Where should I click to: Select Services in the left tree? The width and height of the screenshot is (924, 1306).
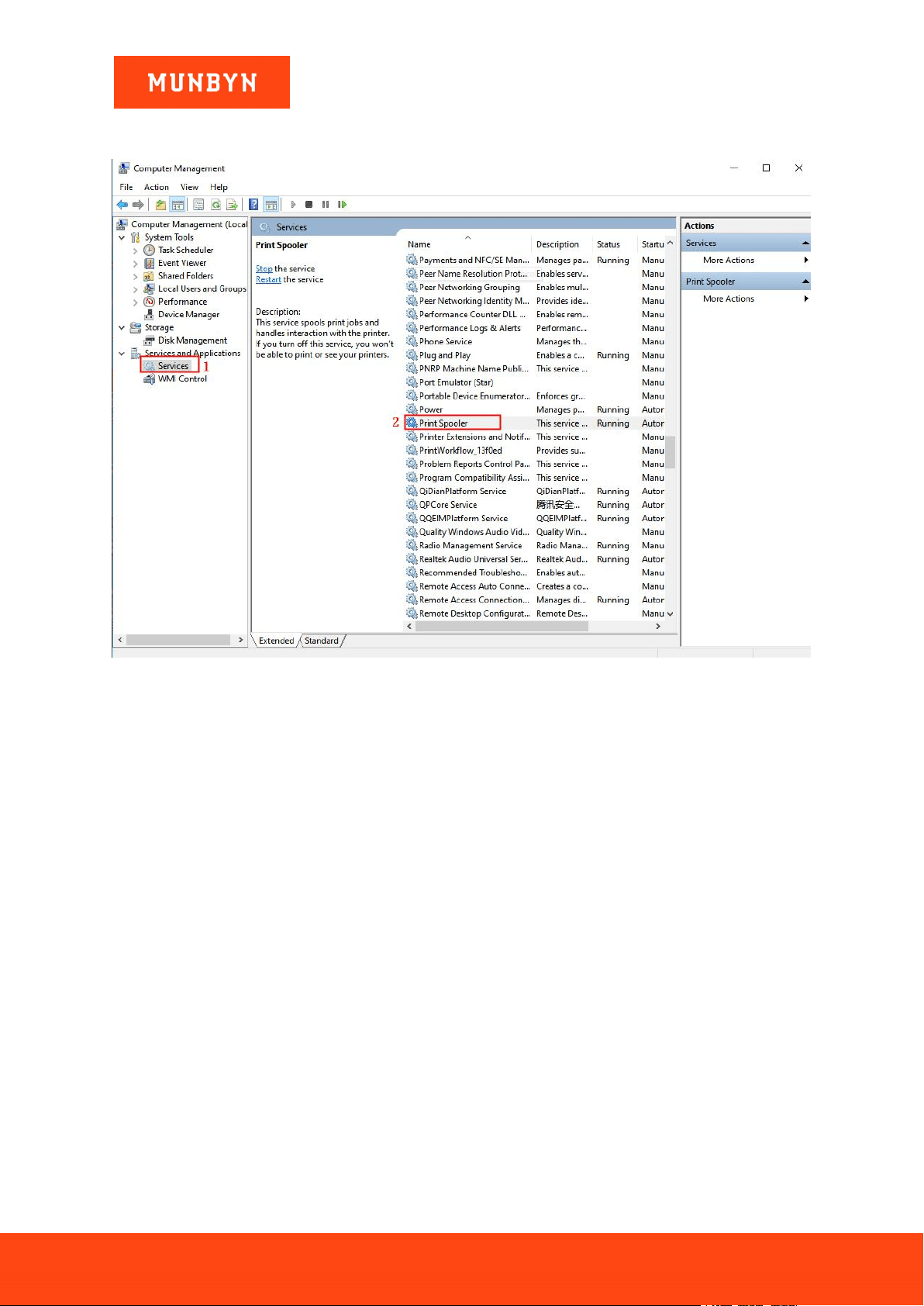[173, 366]
